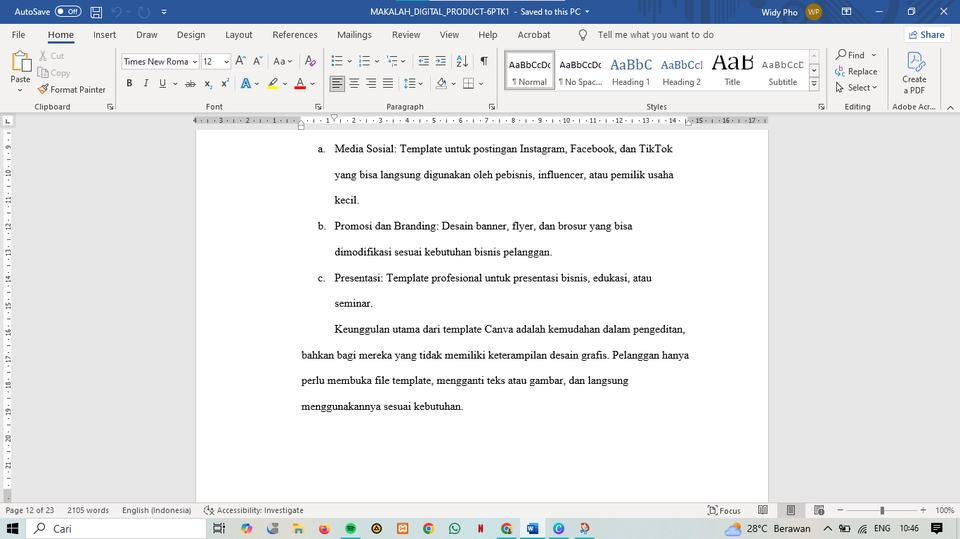The image size is (960, 539).
Task: Click the Multilevel List icon
Action: pos(392,61)
